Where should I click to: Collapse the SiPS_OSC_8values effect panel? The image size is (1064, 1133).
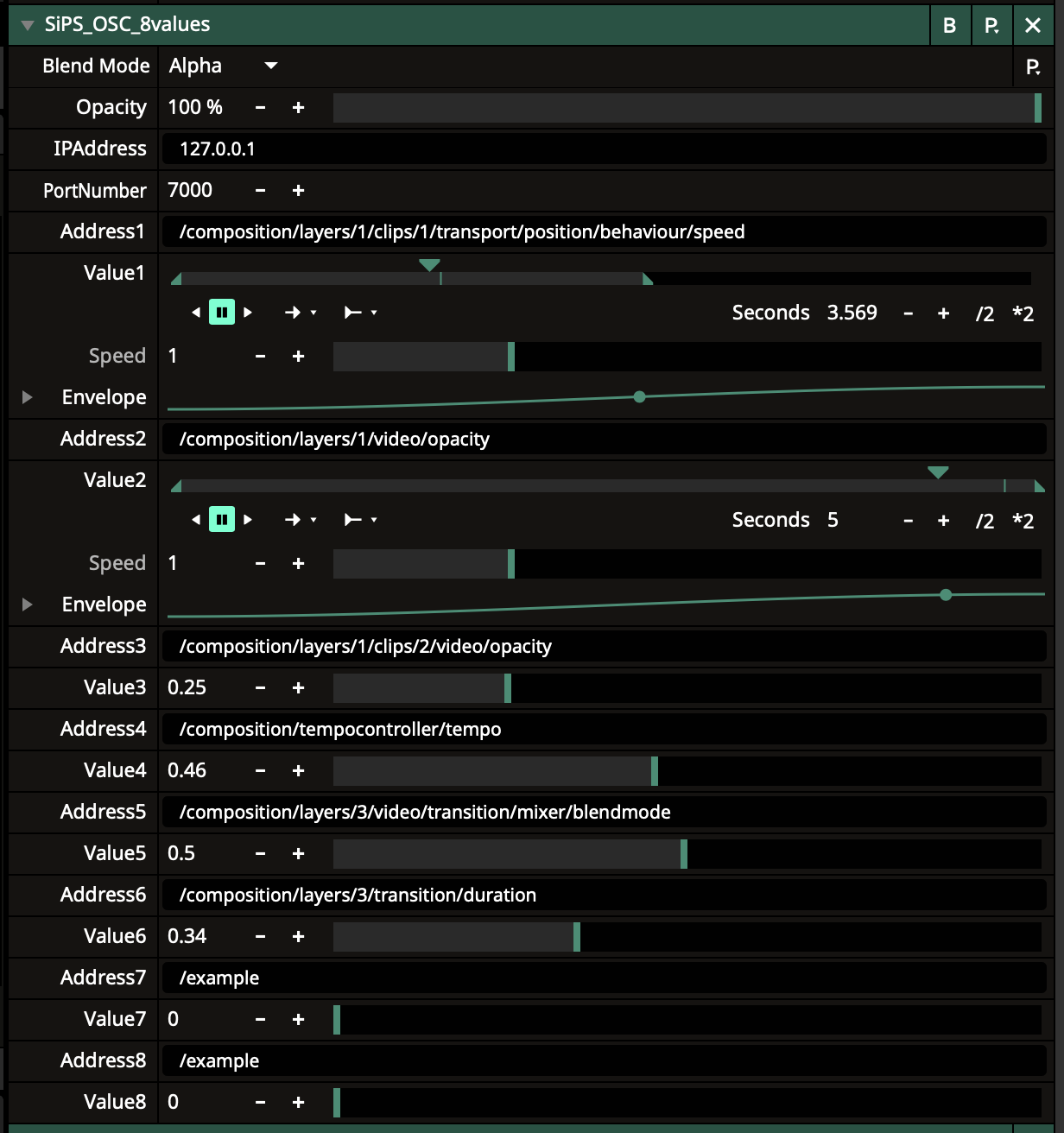(27, 25)
